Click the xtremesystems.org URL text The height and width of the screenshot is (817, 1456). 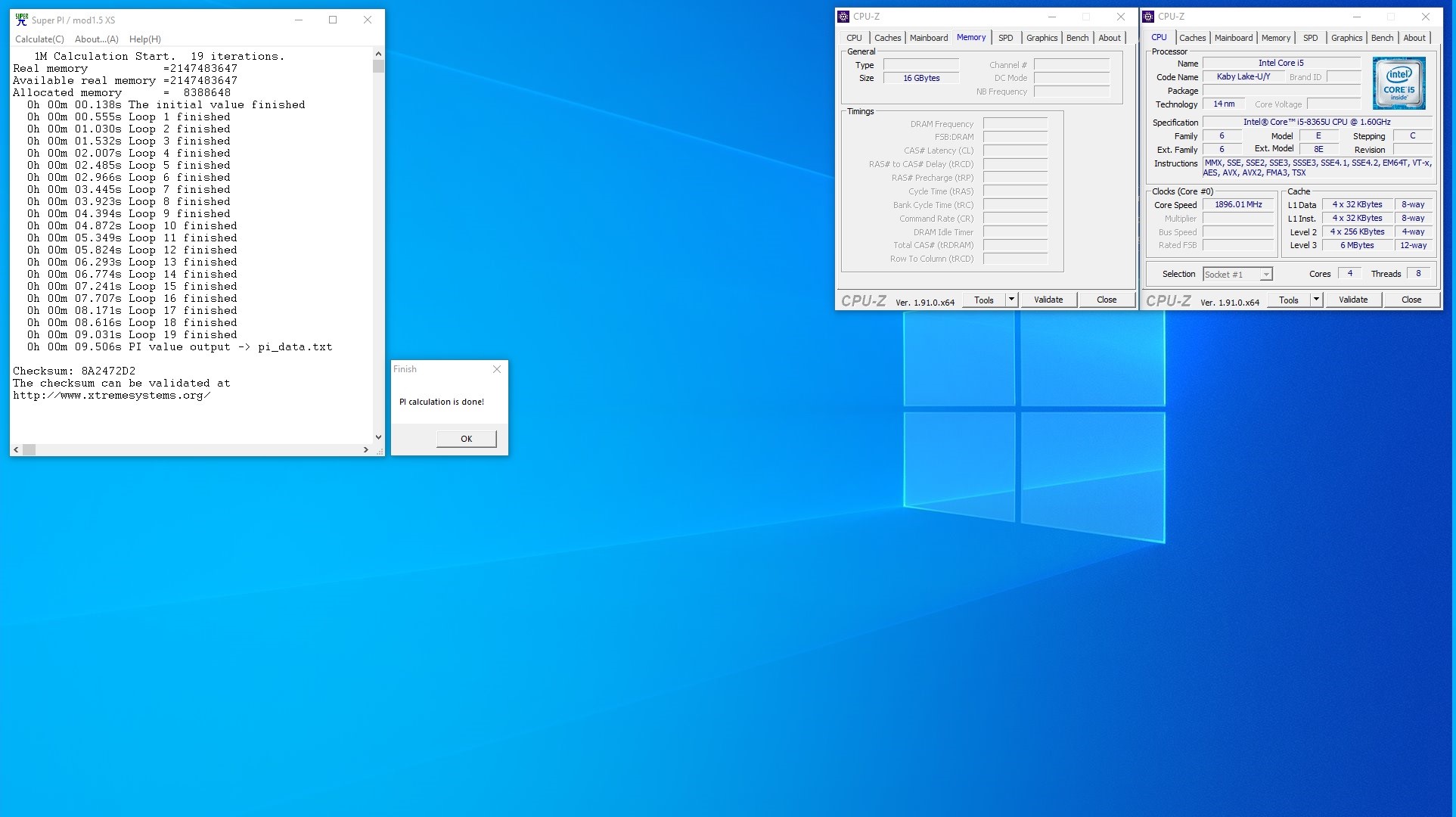click(112, 396)
